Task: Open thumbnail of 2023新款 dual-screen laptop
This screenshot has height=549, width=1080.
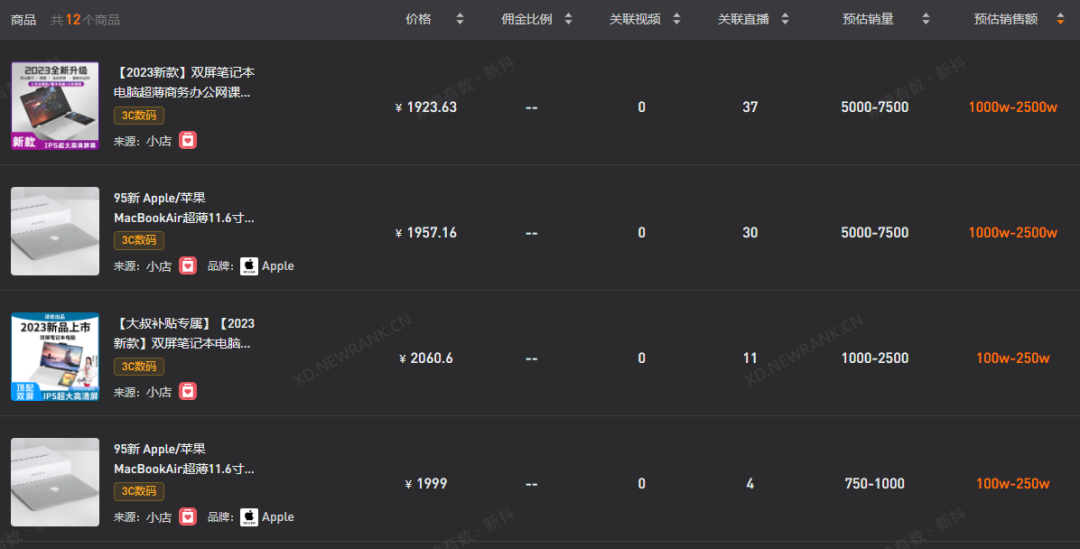Action: click(55, 106)
